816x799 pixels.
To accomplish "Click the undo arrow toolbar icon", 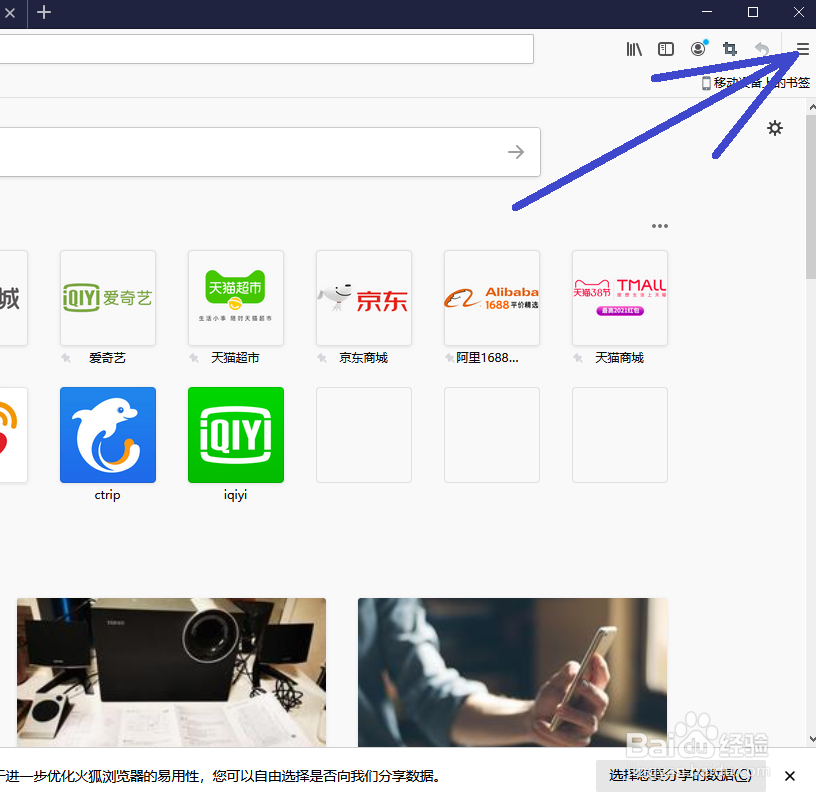I will (x=762, y=49).
